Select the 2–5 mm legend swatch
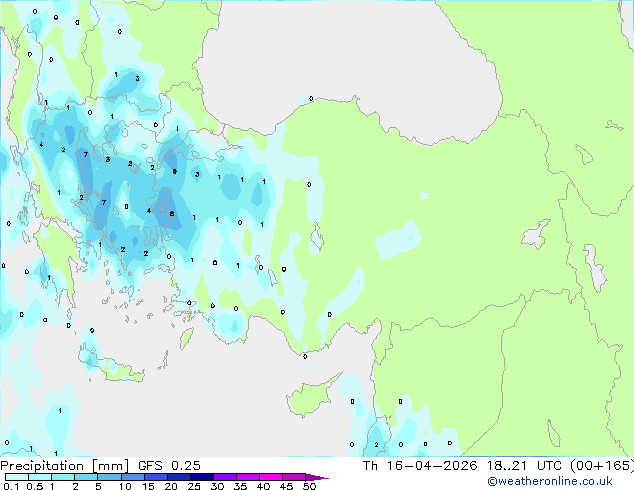Image resolution: width=634 pixels, height=490 pixels. 86,477
